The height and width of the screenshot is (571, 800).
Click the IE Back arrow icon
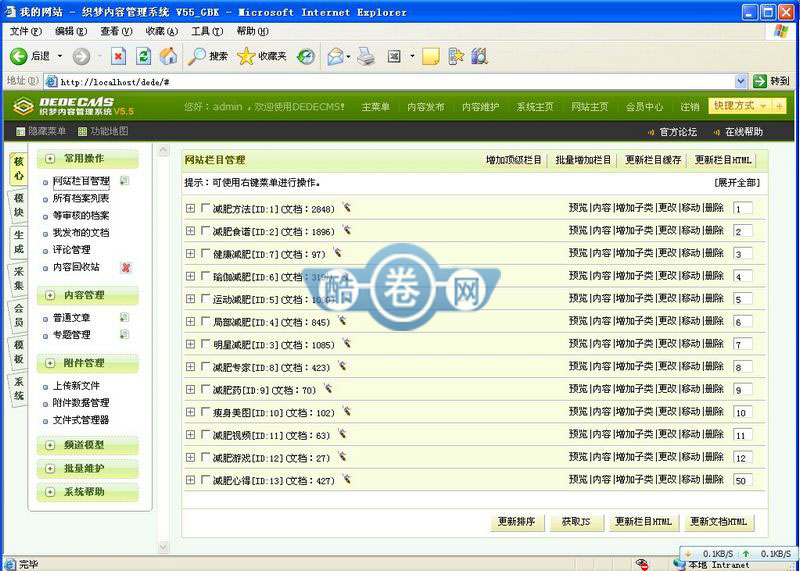pyautogui.click(x=19, y=56)
